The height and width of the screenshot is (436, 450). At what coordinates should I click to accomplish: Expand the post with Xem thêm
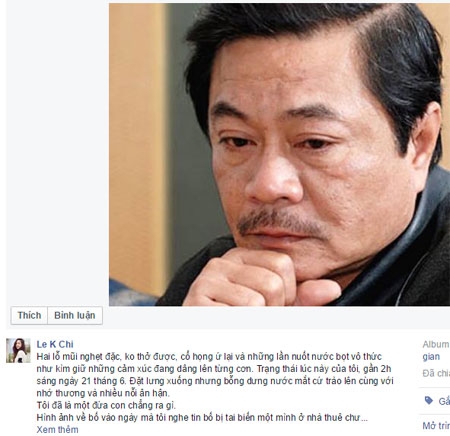click(x=57, y=430)
